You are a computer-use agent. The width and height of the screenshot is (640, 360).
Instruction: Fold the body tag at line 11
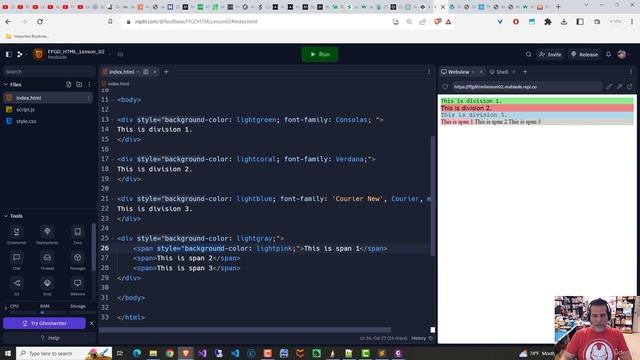click(113, 100)
